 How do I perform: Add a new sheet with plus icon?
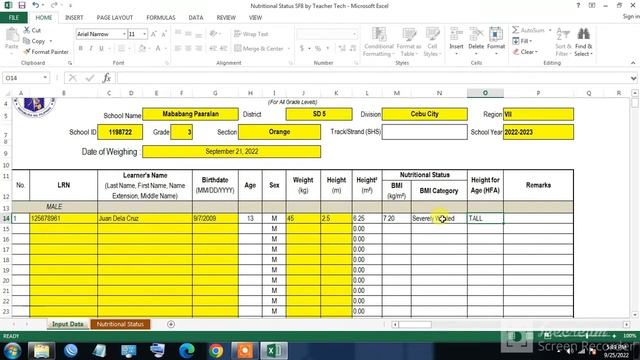pyautogui.click(x=171, y=324)
